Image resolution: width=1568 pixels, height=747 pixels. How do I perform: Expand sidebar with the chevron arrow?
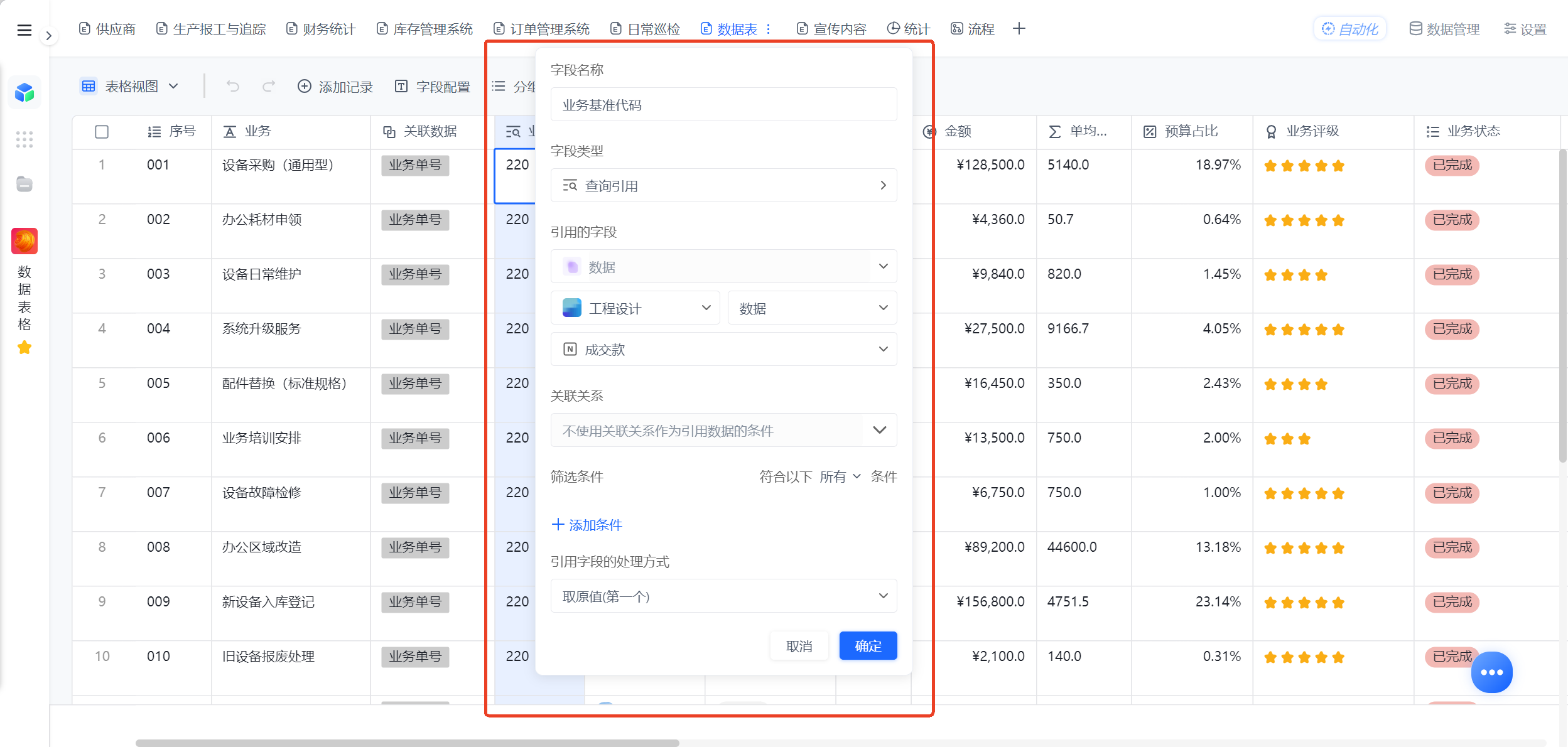pos(48,36)
